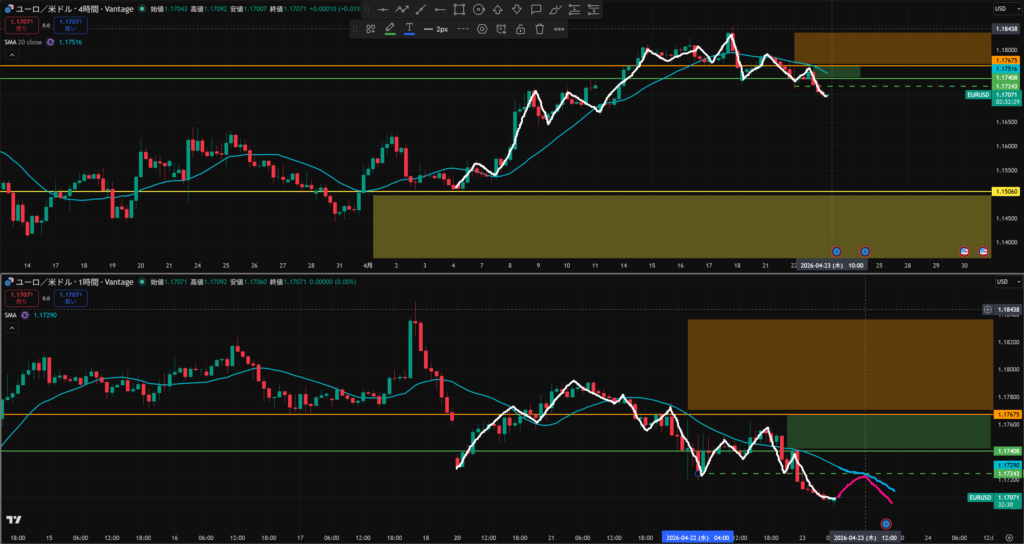Add an alert using the alarm clock icon
Image resolution: width=1024 pixels, height=544 pixels.
pyautogui.click(x=501, y=29)
